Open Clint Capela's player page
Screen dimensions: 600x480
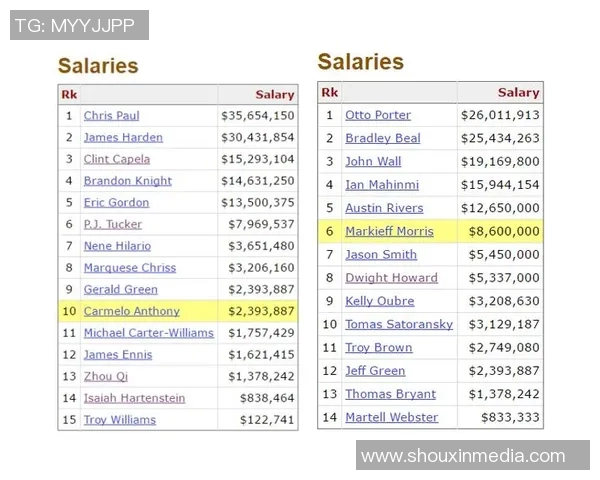117,159
